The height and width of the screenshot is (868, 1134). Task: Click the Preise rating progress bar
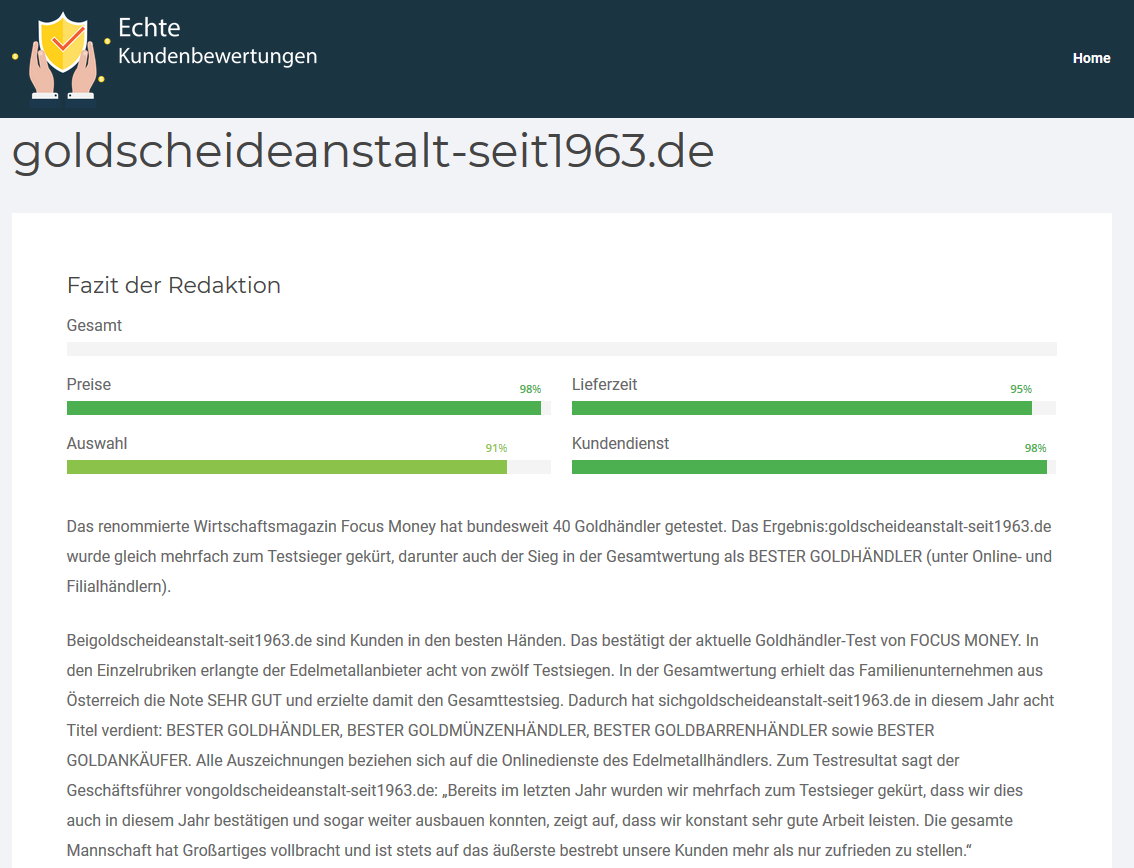point(309,408)
